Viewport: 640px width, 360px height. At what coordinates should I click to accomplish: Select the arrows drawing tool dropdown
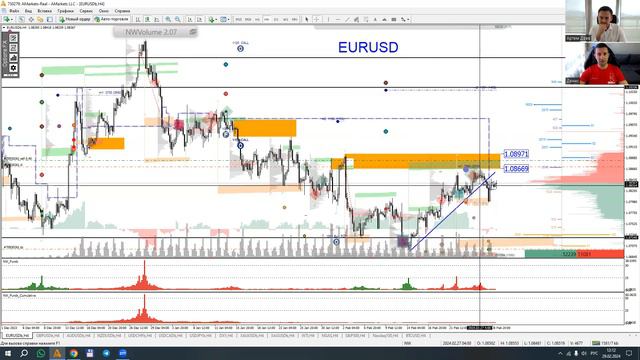(x=404, y=19)
